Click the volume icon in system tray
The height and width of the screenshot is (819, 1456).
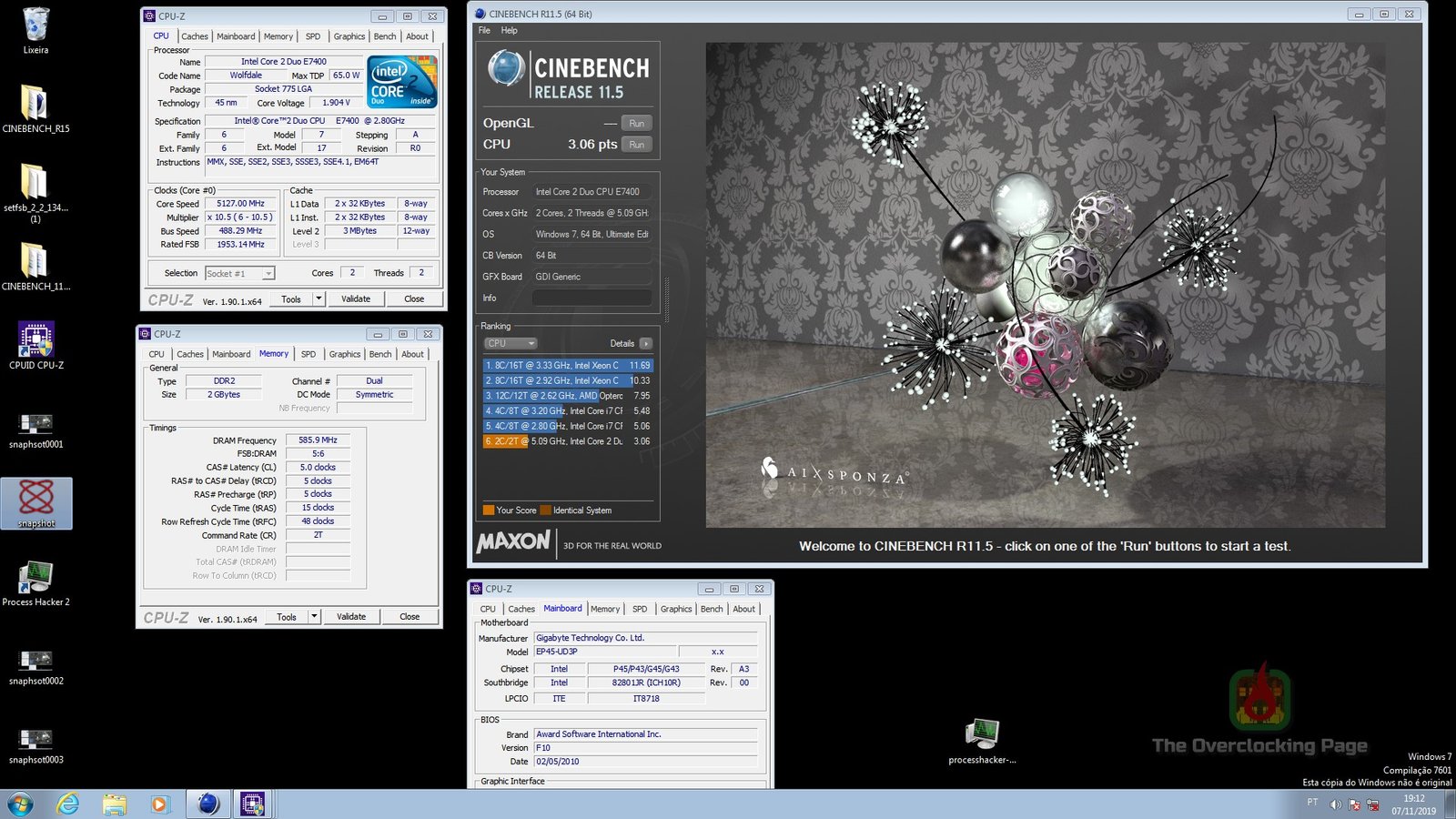point(1335,804)
